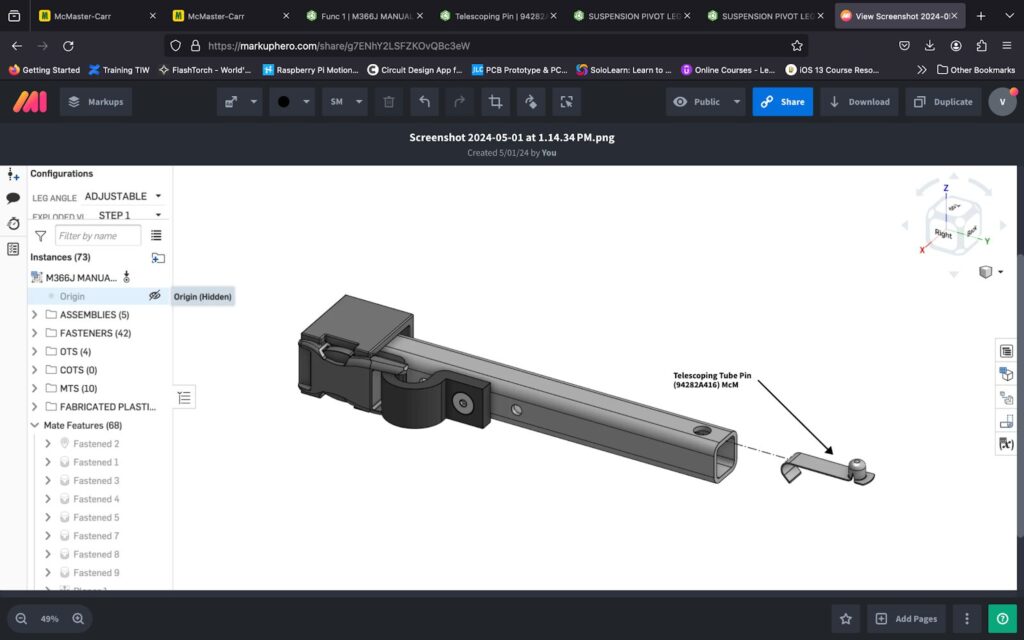Viewport: 1024px width, 640px height.
Task: Open the green help button
Action: point(1002,619)
